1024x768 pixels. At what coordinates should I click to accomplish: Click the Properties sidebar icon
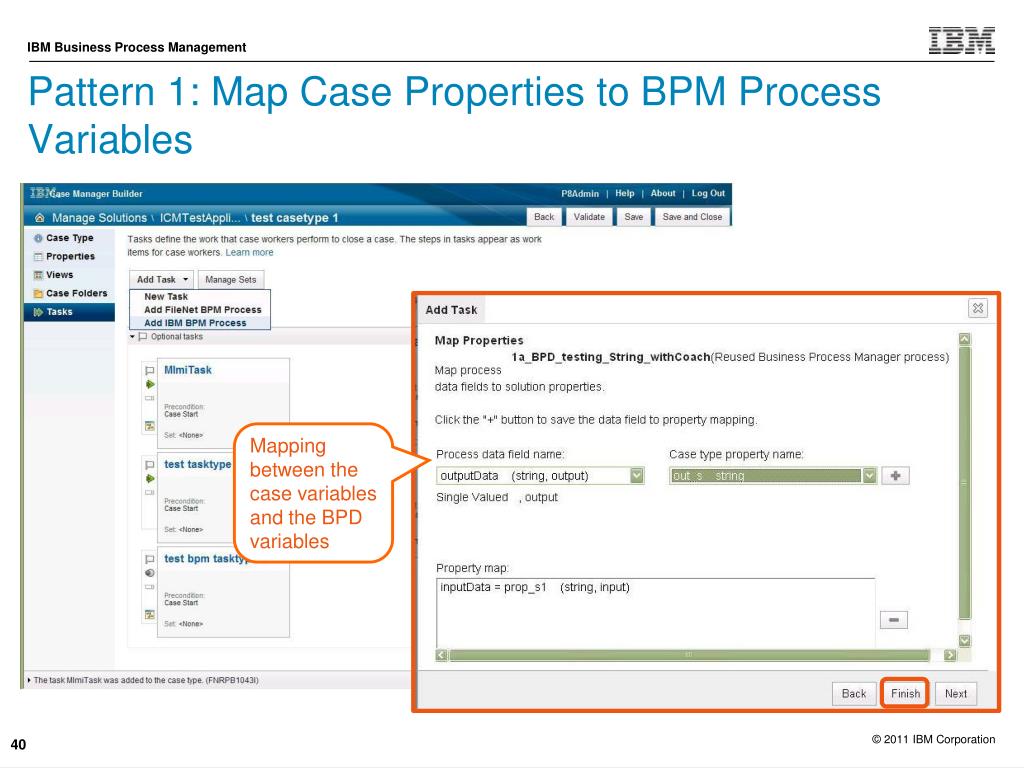38,257
